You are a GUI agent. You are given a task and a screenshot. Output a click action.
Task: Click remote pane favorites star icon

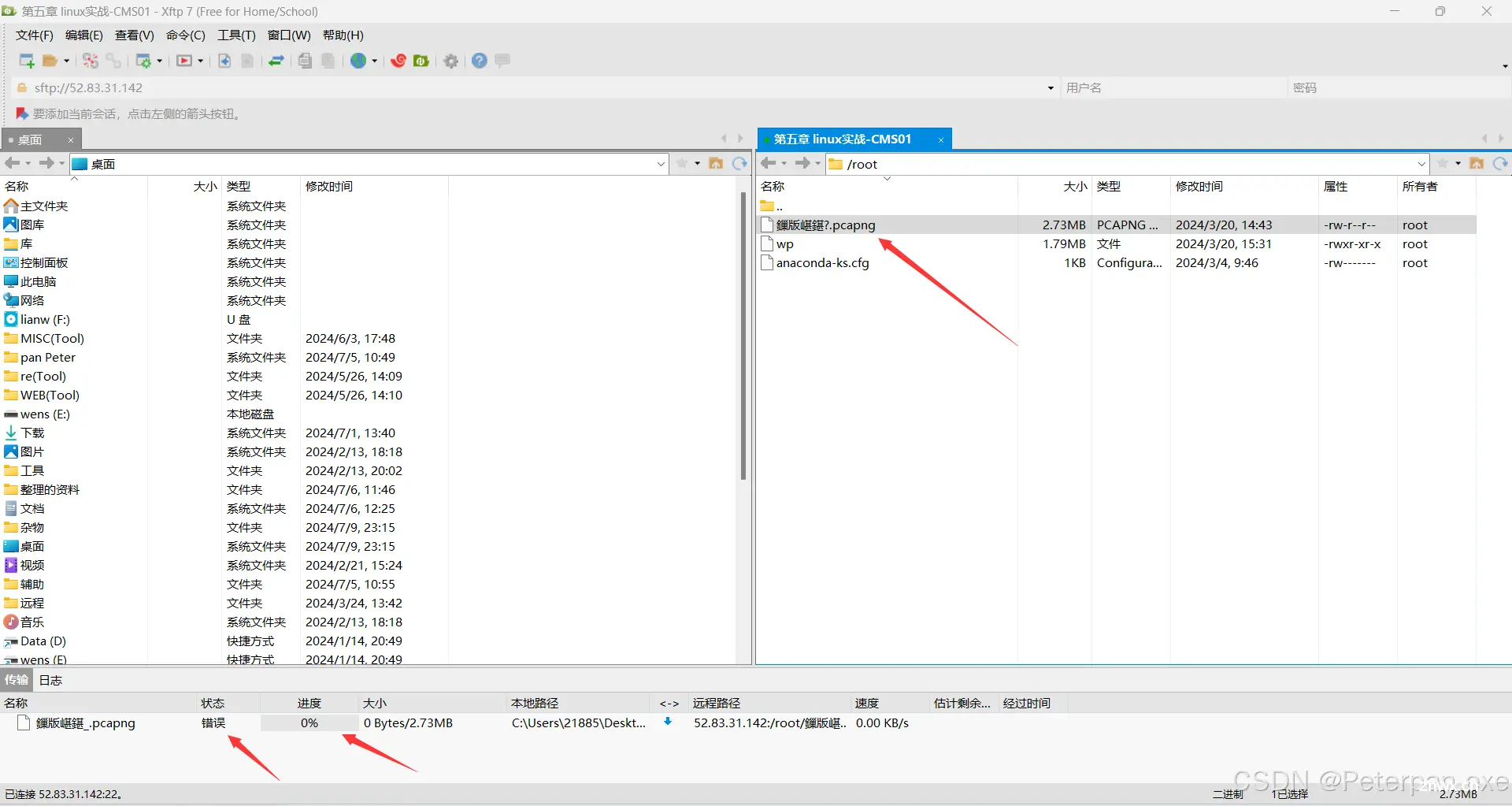click(x=1443, y=163)
